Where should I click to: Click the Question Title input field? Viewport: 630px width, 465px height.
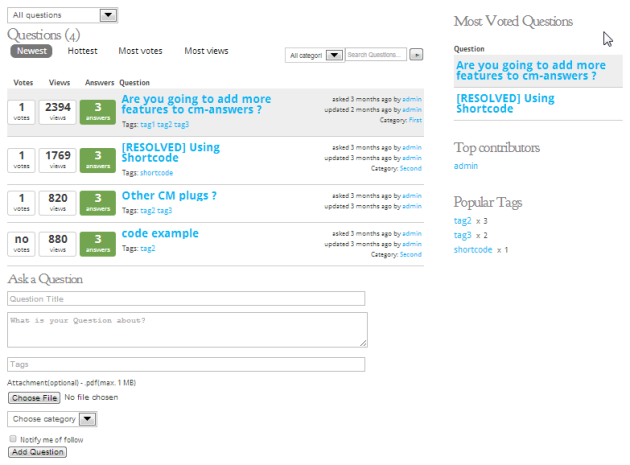186,299
